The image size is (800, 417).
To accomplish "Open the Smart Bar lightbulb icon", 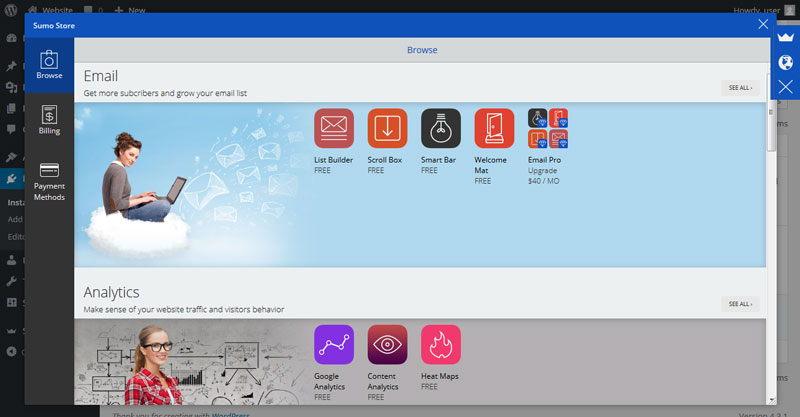I will pyautogui.click(x=441, y=128).
